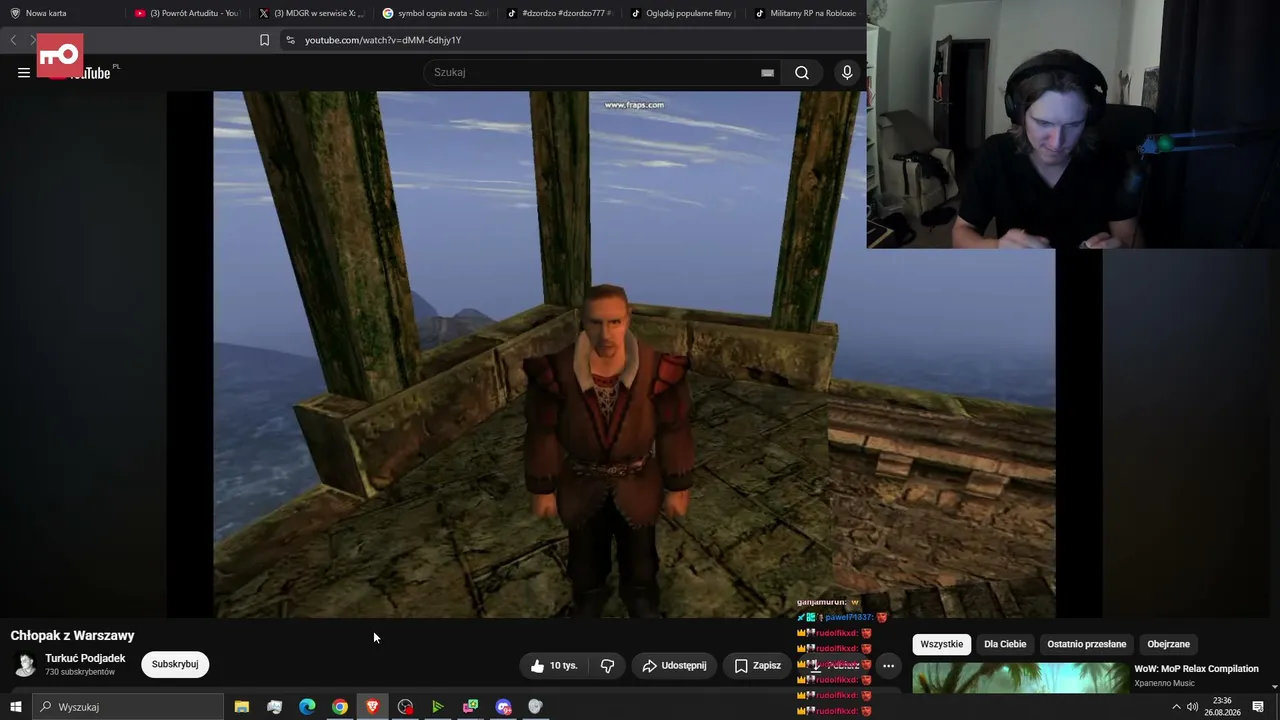Switch to the #dzordzo TikTok tab
The width and height of the screenshot is (1280, 720).
coord(559,13)
